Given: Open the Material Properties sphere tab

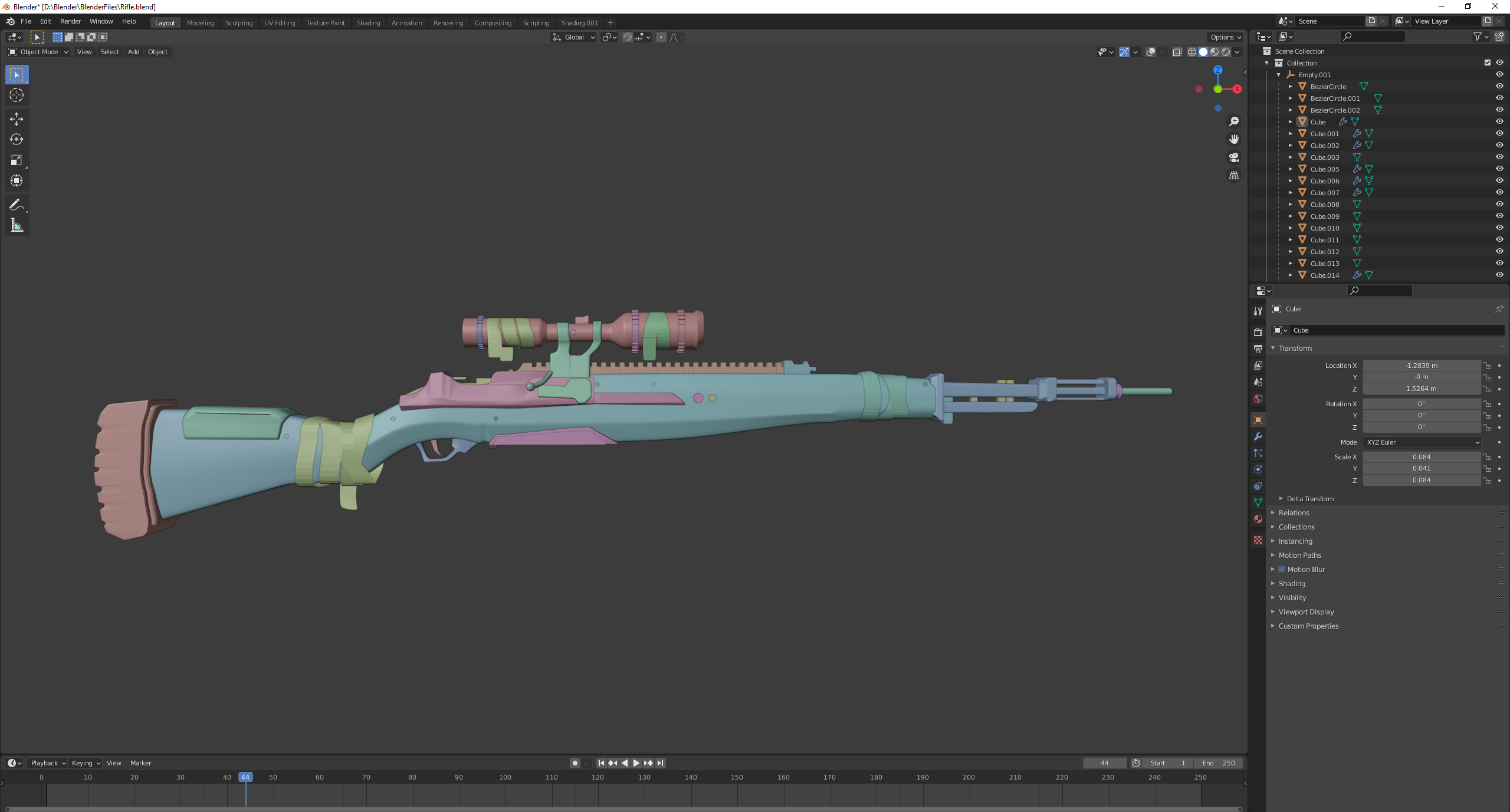Looking at the screenshot, I should (1258, 519).
